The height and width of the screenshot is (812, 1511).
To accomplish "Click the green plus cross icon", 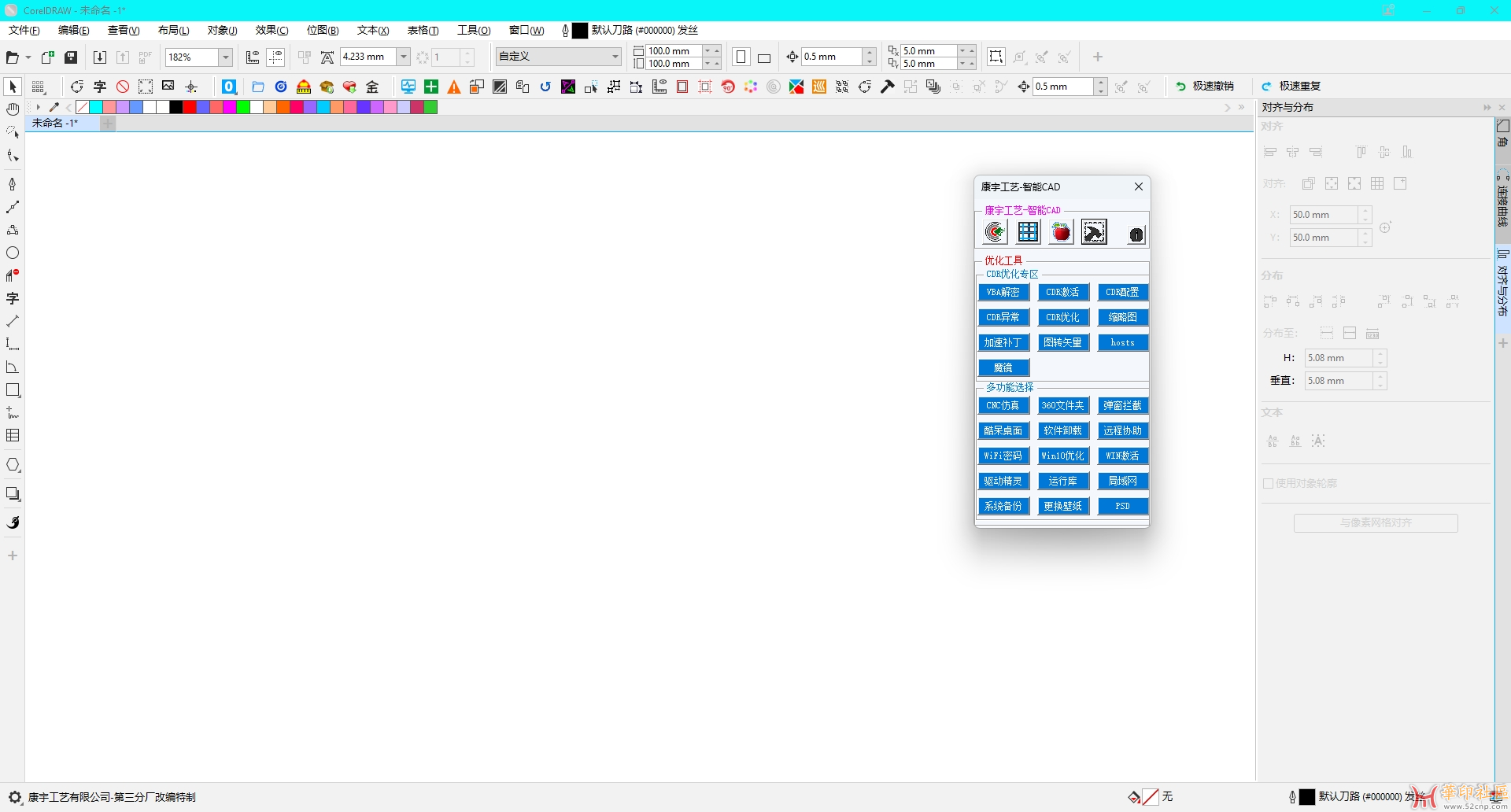I will pyautogui.click(x=431, y=87).
